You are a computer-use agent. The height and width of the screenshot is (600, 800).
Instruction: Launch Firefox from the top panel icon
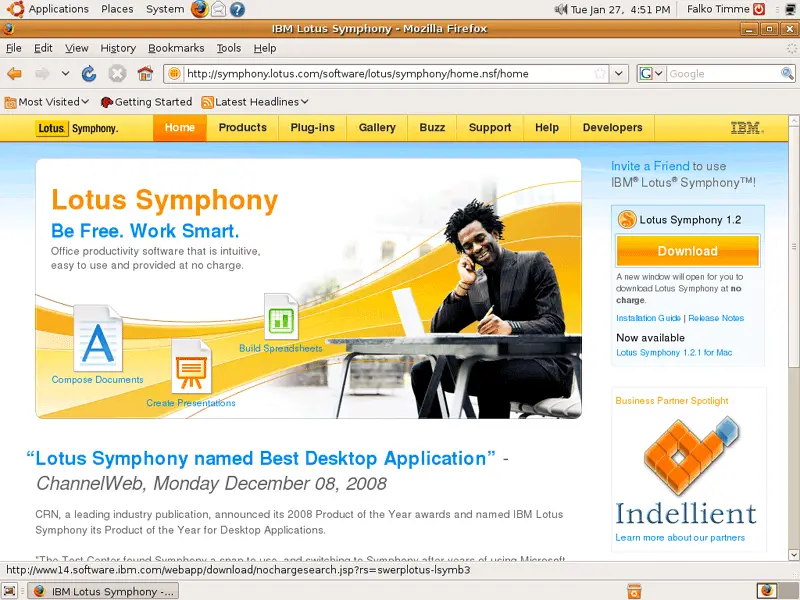(199, 9)
